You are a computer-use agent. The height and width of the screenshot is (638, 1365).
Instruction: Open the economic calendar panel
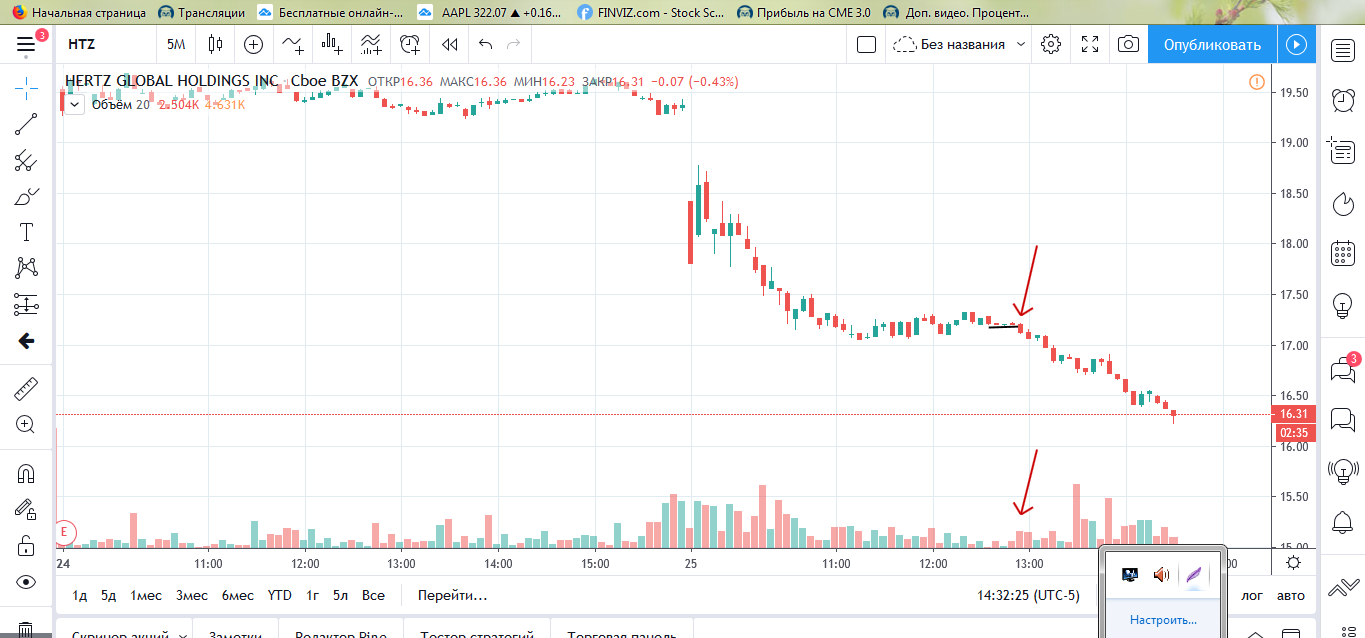1343,253
